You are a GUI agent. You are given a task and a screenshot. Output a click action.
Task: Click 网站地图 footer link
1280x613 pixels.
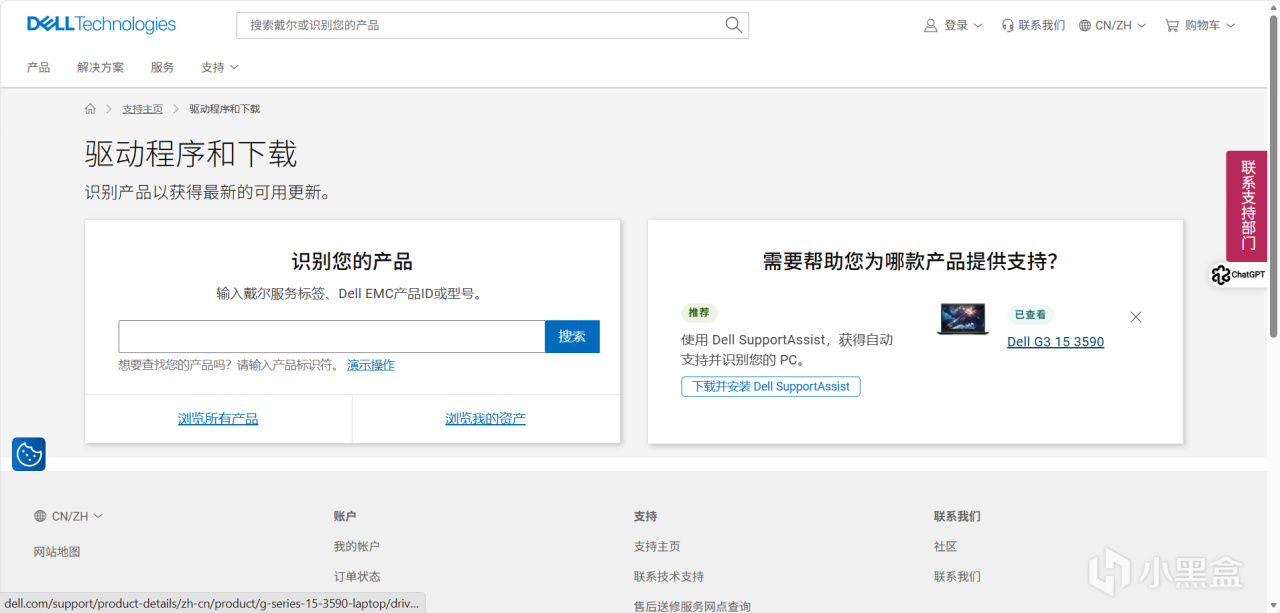(57, 551)
